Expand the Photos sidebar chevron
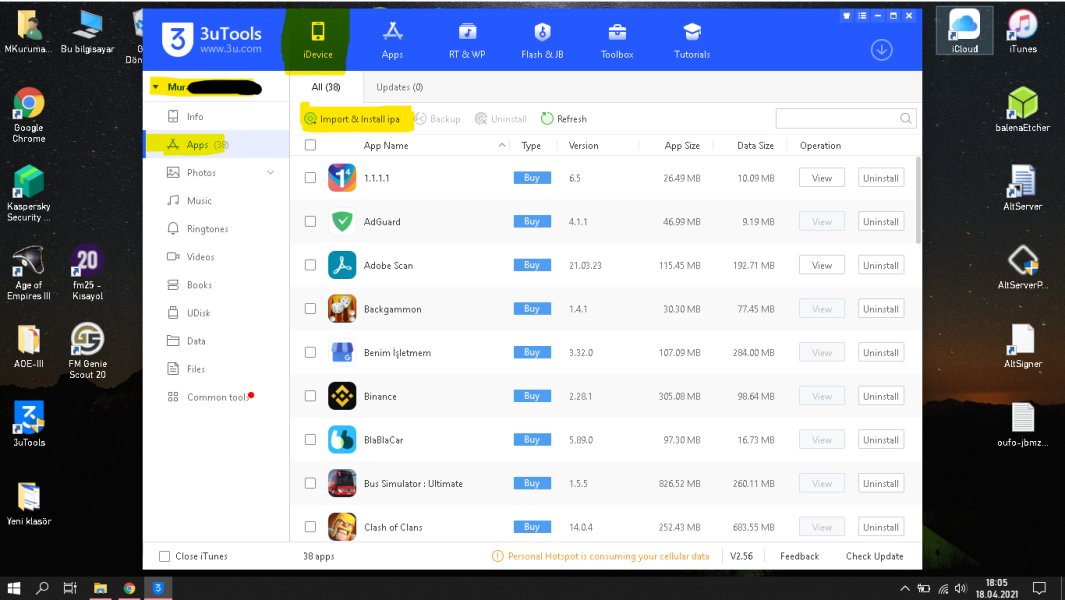Screen dimensions: 1065x600 [270, 173]
